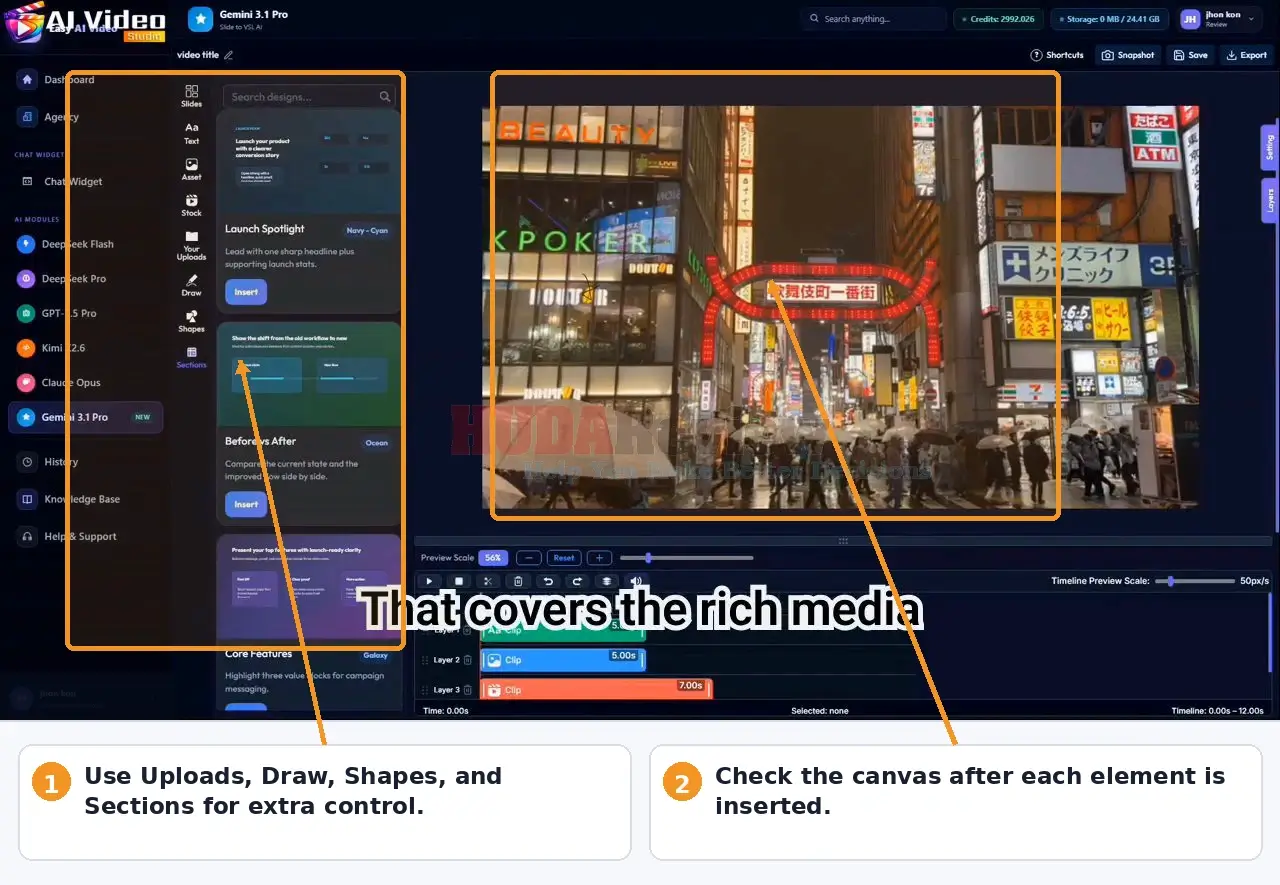This screenshot has width=1280, height=885.
Task: Select Claude Opus module
Action: (60, 383)
